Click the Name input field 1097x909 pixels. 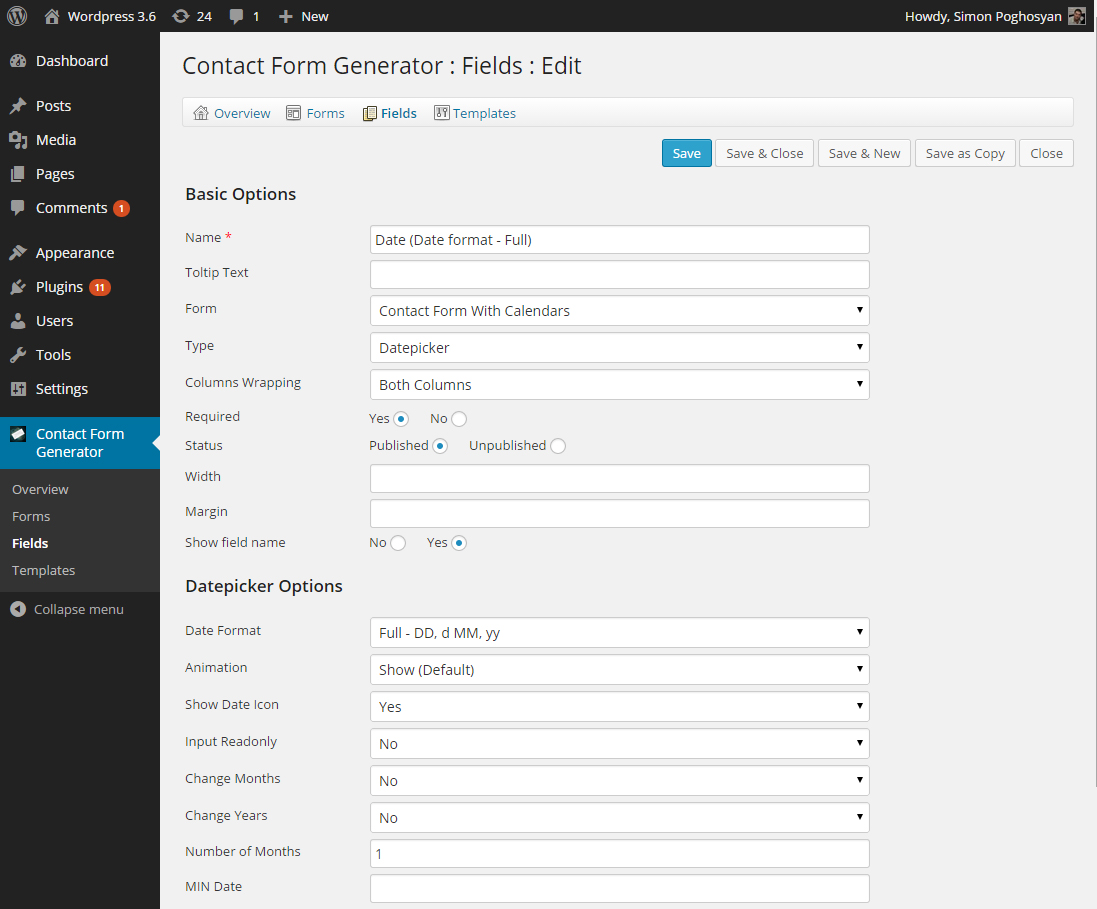click(619, 240)
